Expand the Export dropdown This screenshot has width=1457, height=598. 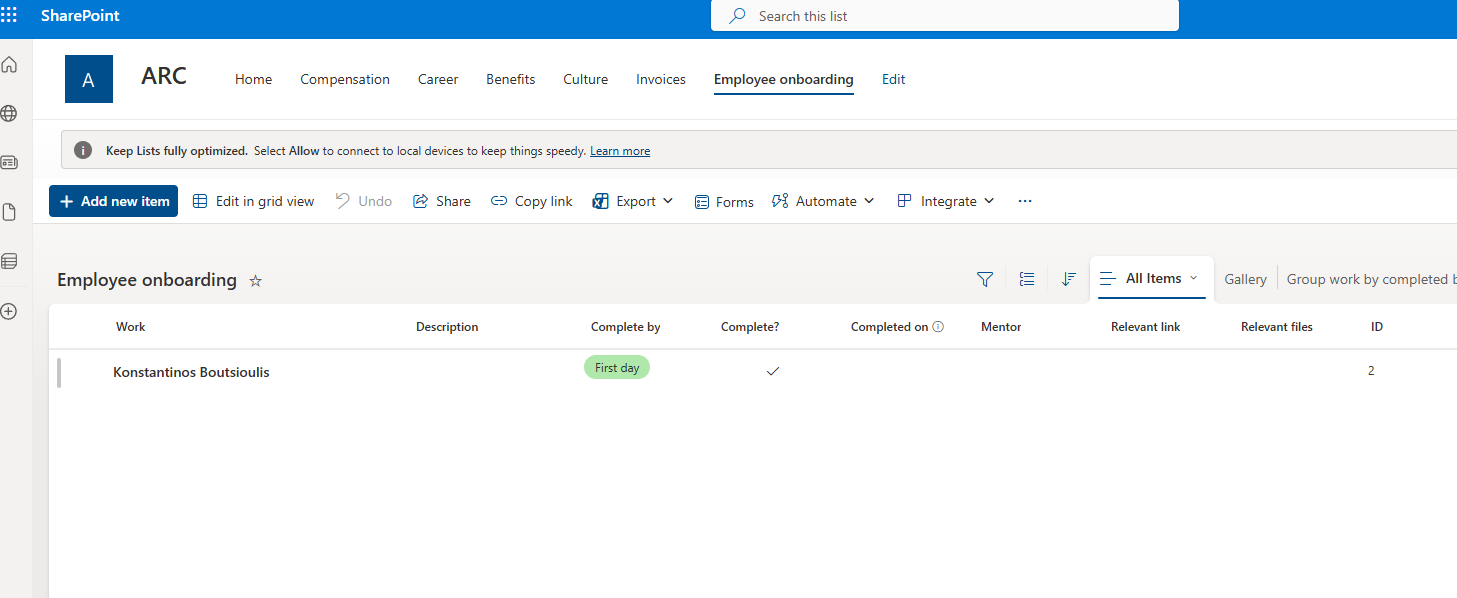pyautogui.click(x=633, y=201)
